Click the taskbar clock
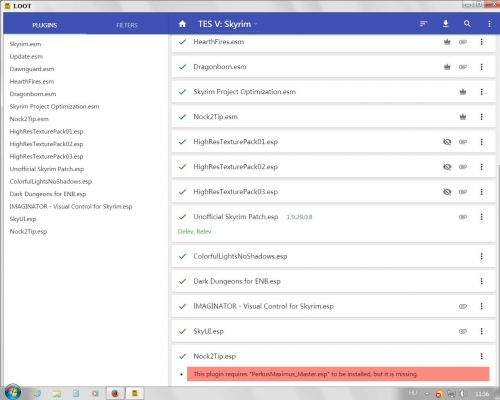The image size is (500, 400). 482,394
